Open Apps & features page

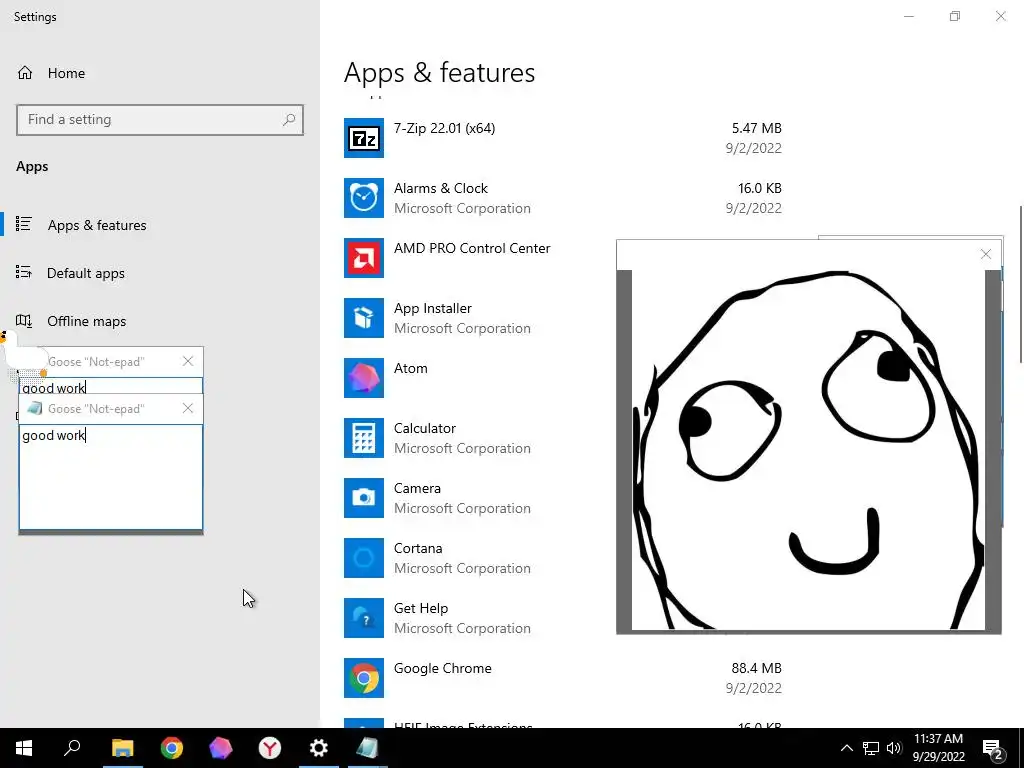click(x=97, y=225)
